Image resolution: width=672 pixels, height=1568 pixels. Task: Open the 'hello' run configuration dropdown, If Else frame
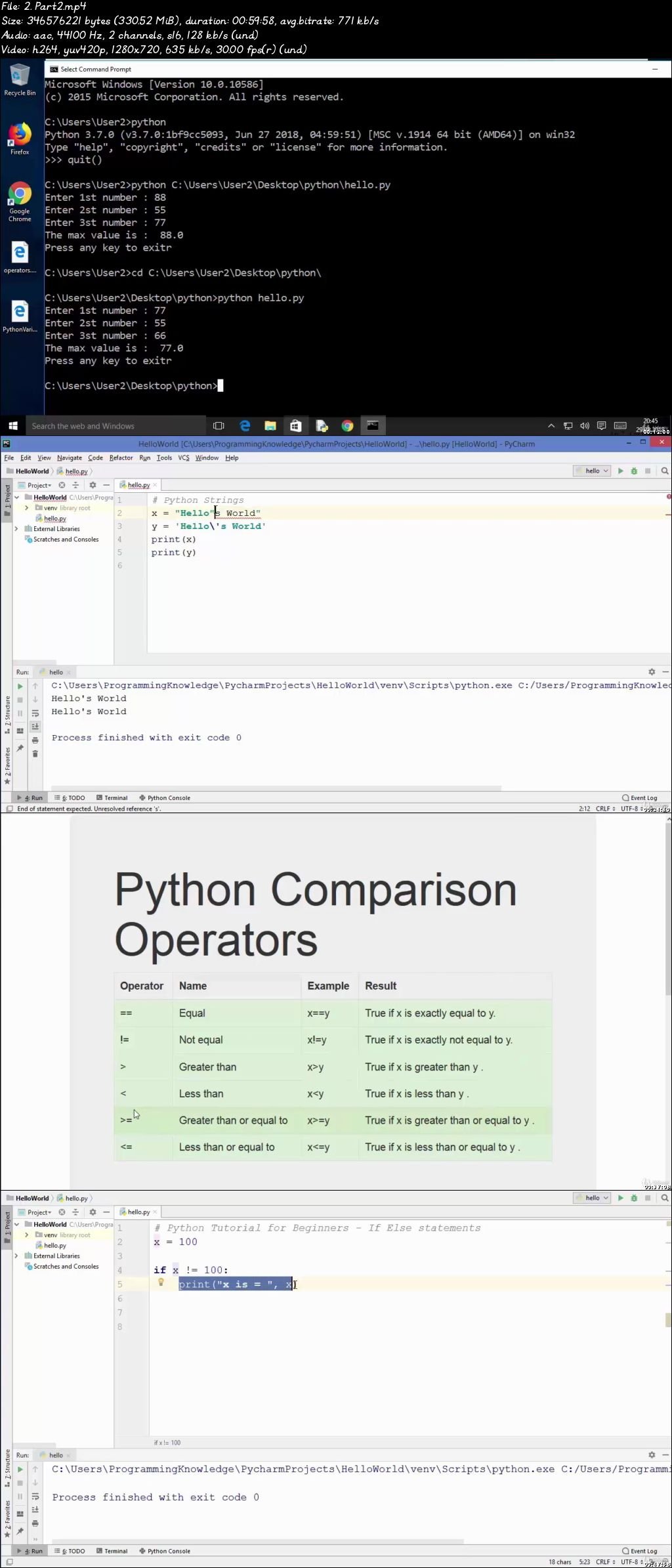pyautogui.click(x=593, y=1198)
